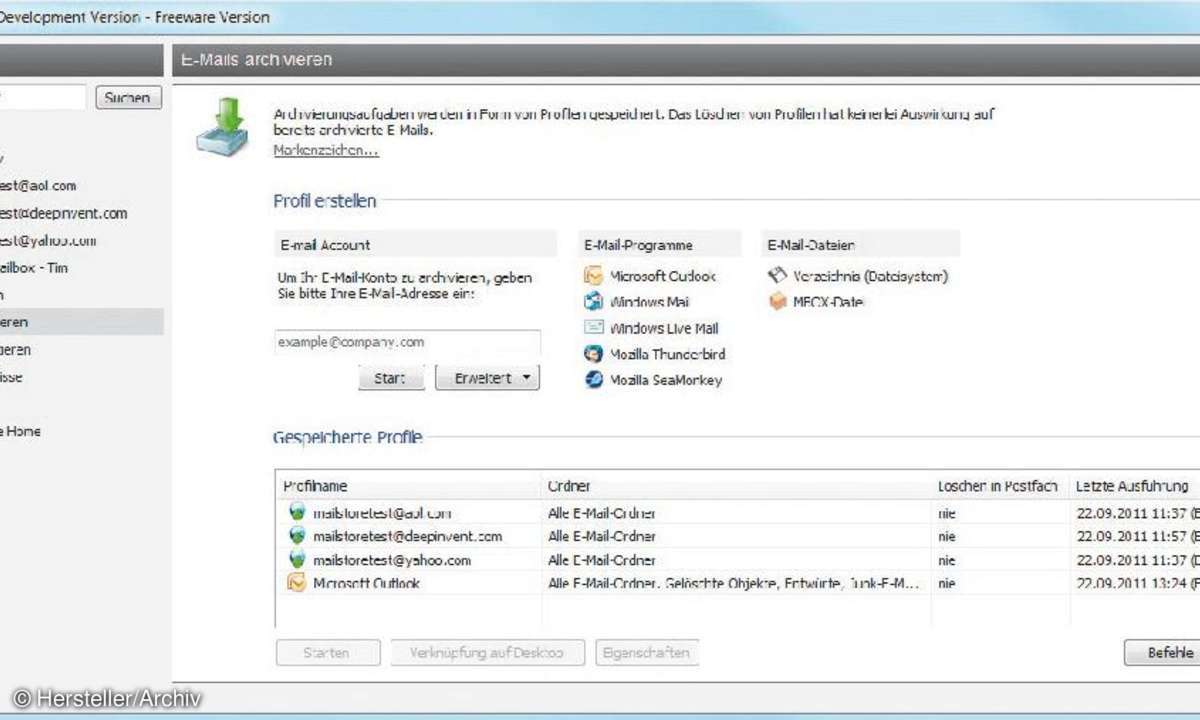Viewport: 1200px width, 720px height.
Task: Sort by Ordner column header
Action: [x=736, y=486]
